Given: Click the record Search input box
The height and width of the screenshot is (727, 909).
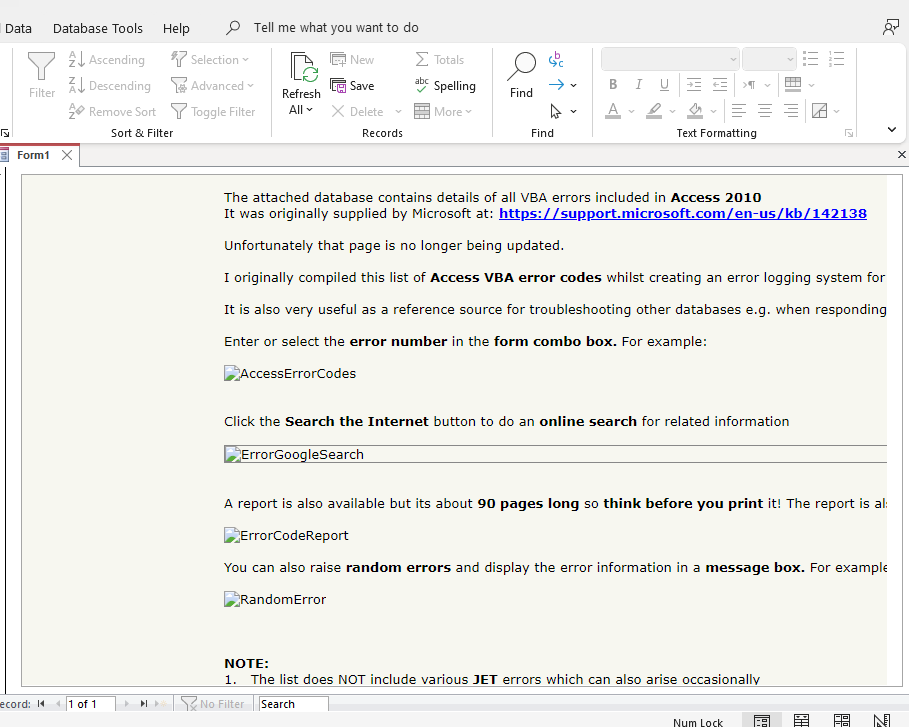Looking at the screenshot, I should (292, 704).
